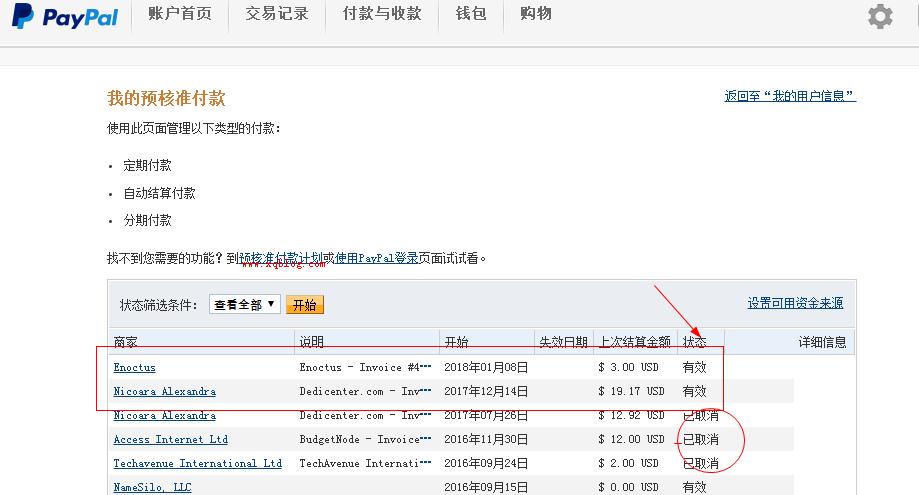Click the 开始 column header in table
Viewport: 919px width, 495px height.
457,342
